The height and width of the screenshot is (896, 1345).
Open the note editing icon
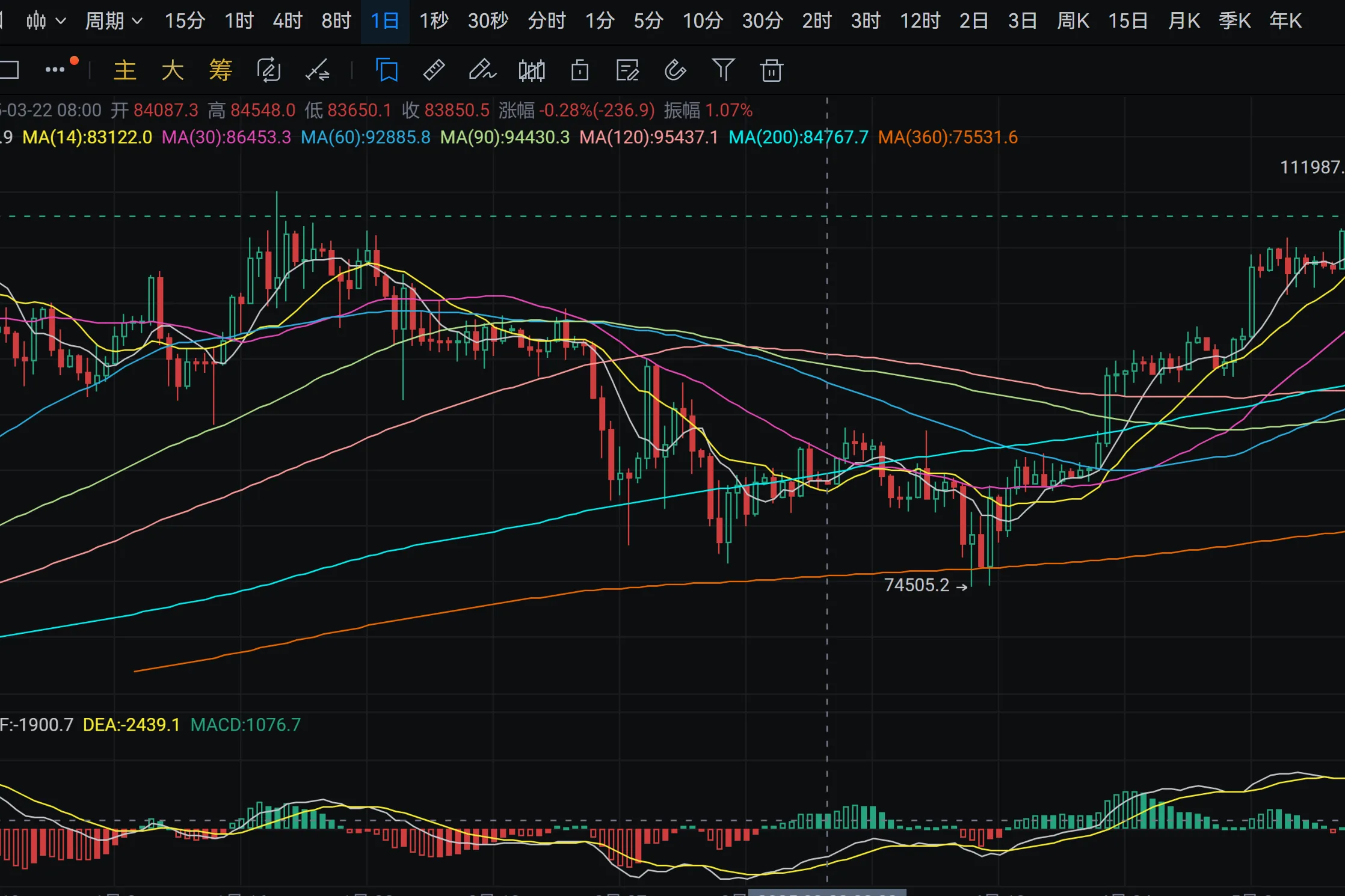pos(627,70)
